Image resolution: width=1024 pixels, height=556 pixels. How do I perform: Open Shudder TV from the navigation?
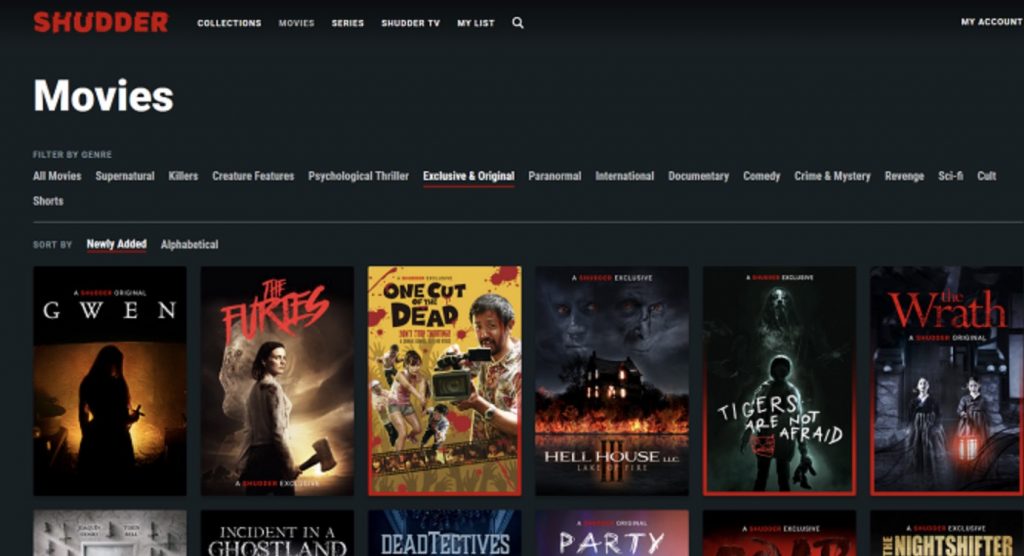pyautogui.click(x=410, y=23)
